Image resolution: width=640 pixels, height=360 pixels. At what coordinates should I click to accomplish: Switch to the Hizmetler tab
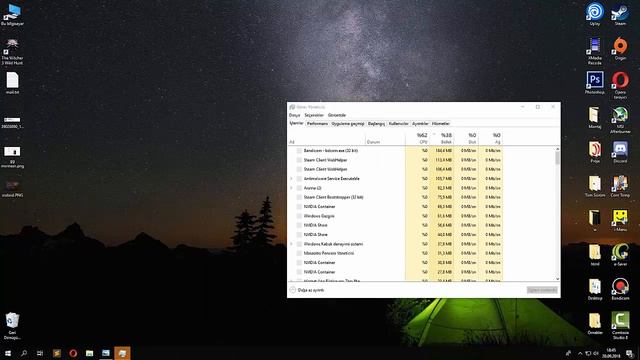[441, 123]
